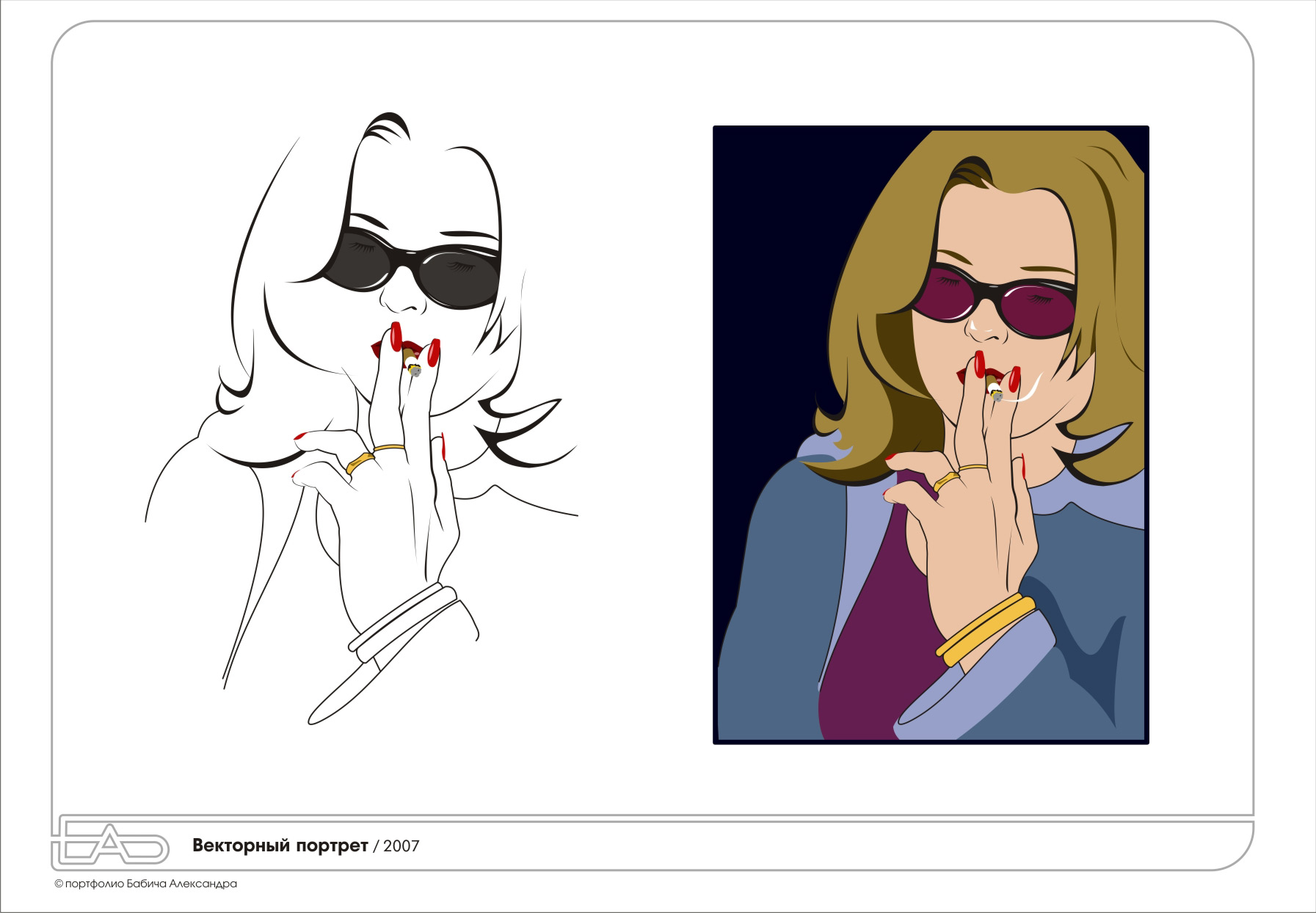
Task: Click the БАБ logo in footer
Action: click(110, 845)
